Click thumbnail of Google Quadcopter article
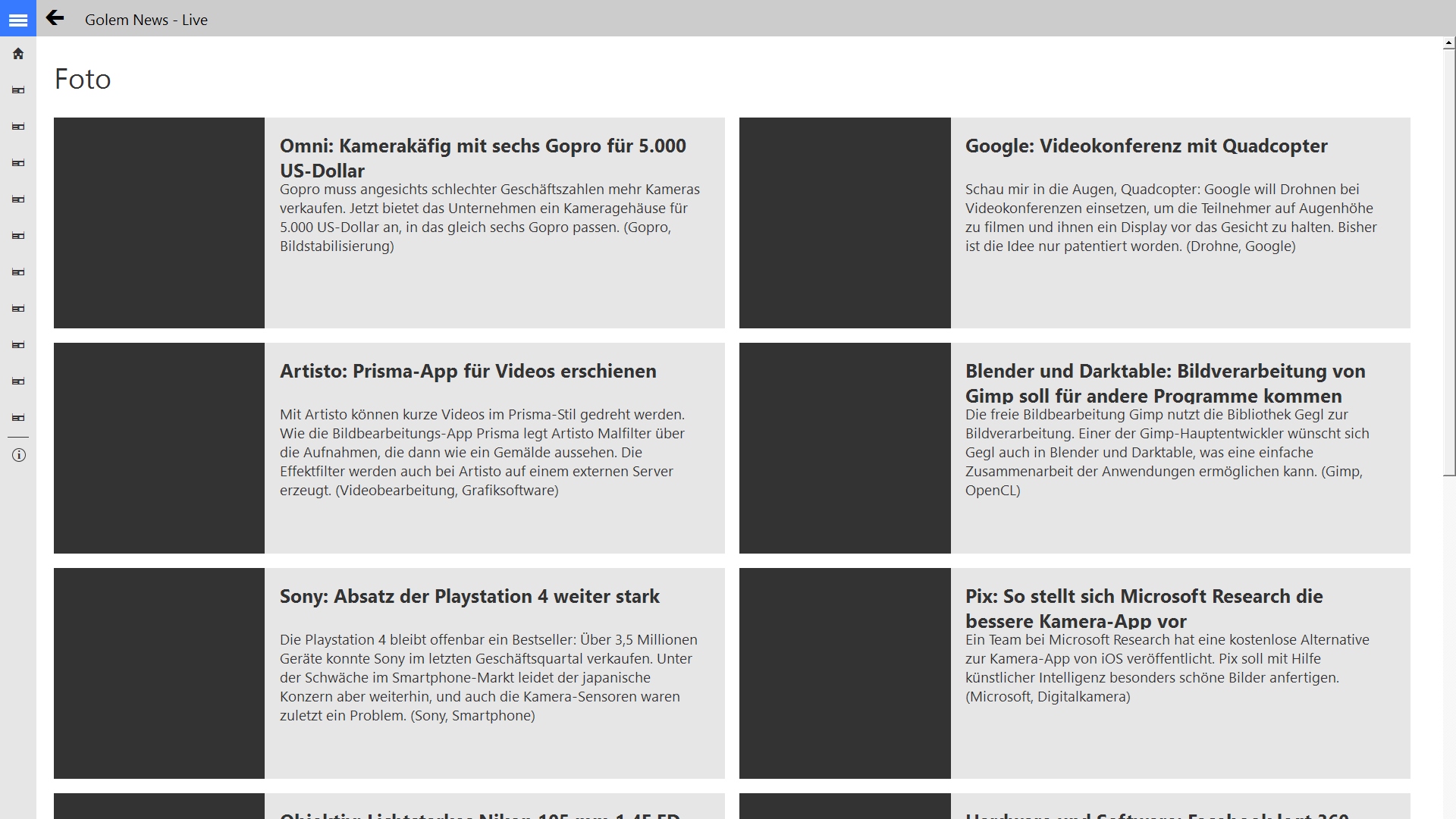 point(845,223)
